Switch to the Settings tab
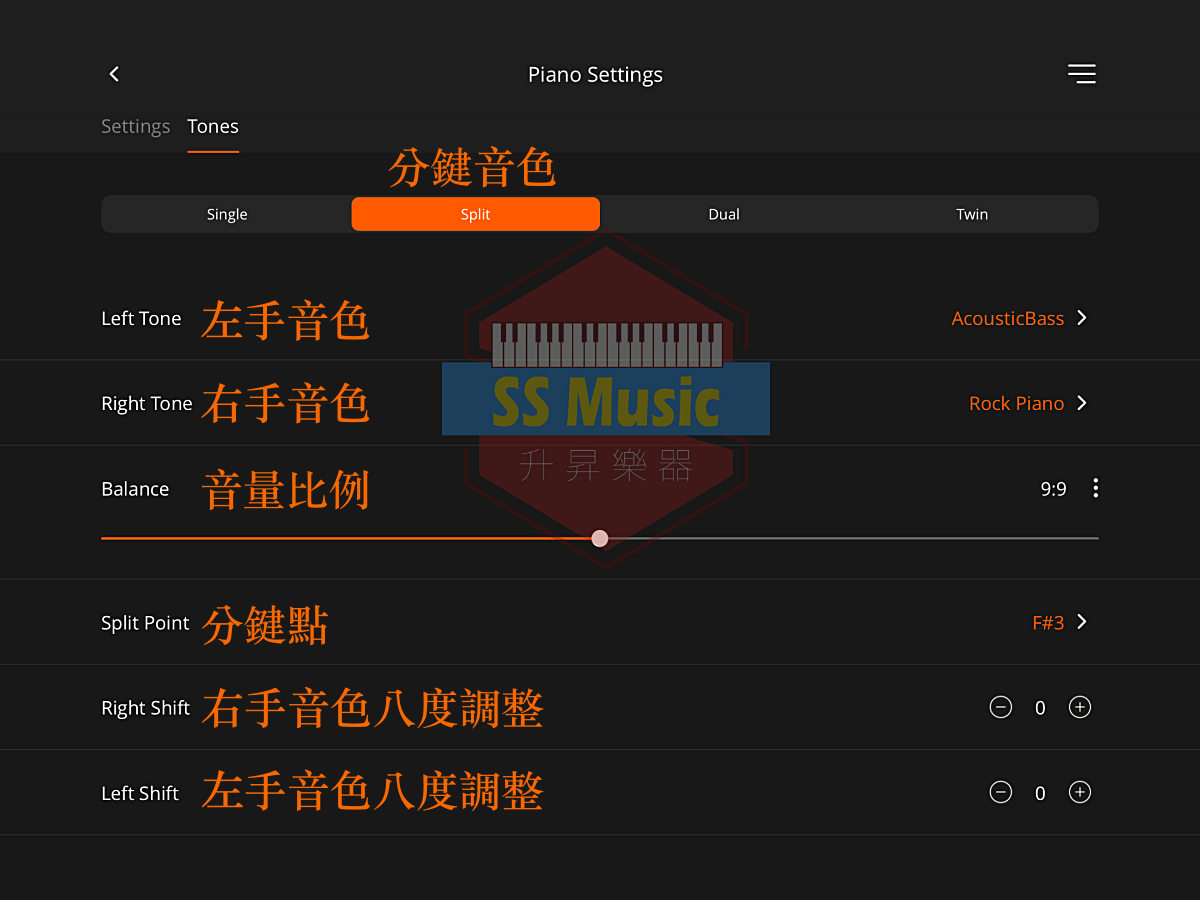1200x900 pixels. pyautogui.click(x=136, y=126)
